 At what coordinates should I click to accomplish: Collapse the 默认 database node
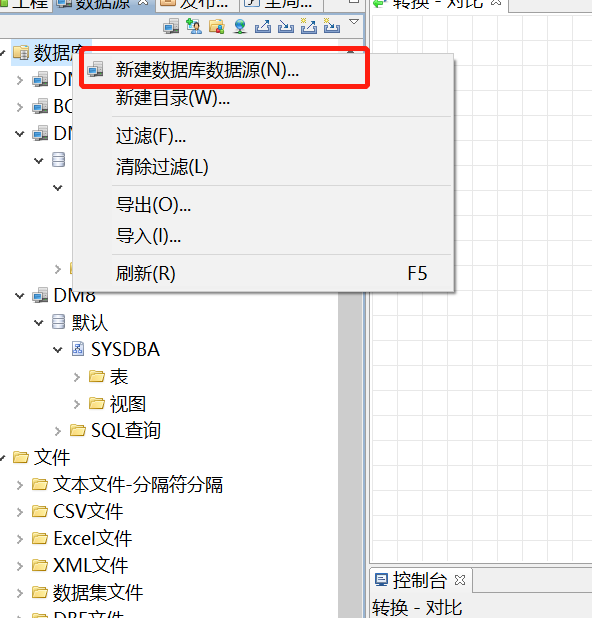[39, 323]
